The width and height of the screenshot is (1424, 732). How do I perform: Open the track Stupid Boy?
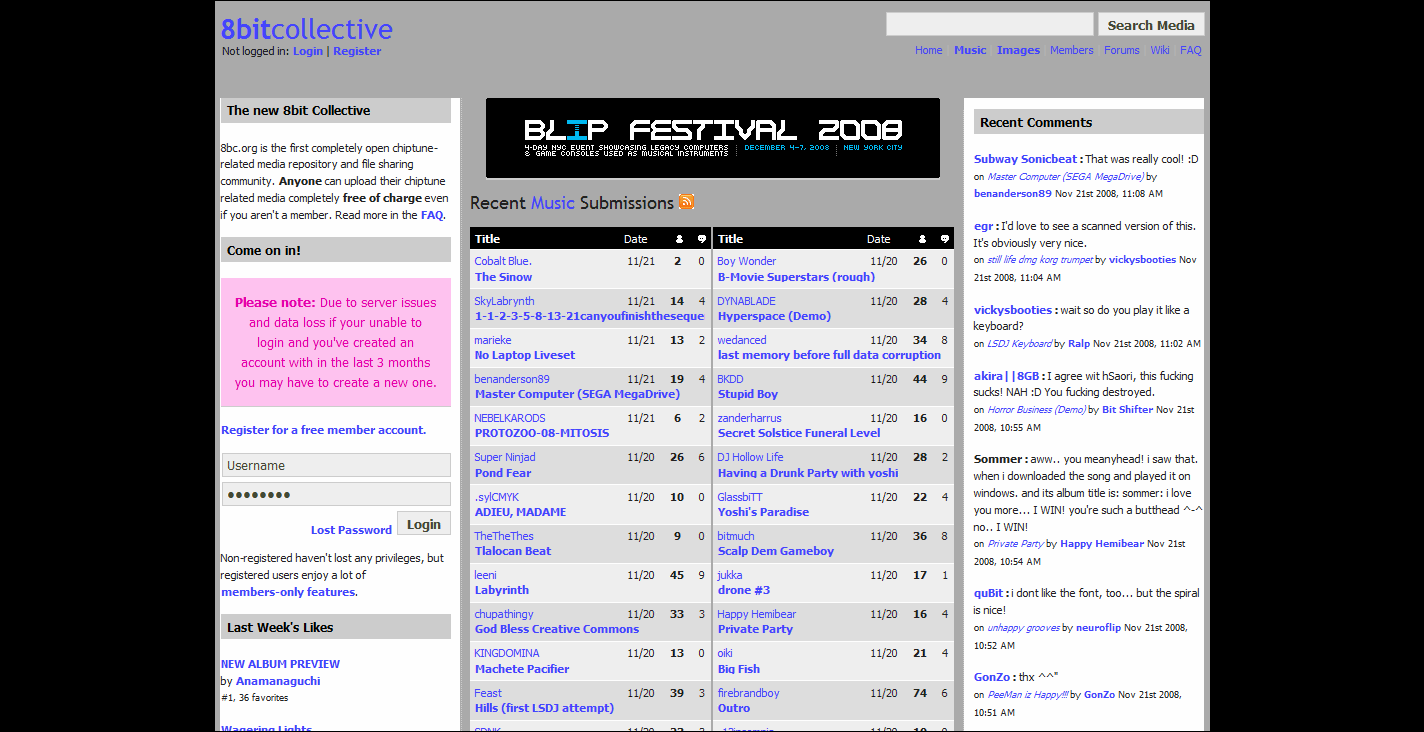point(748,394)
